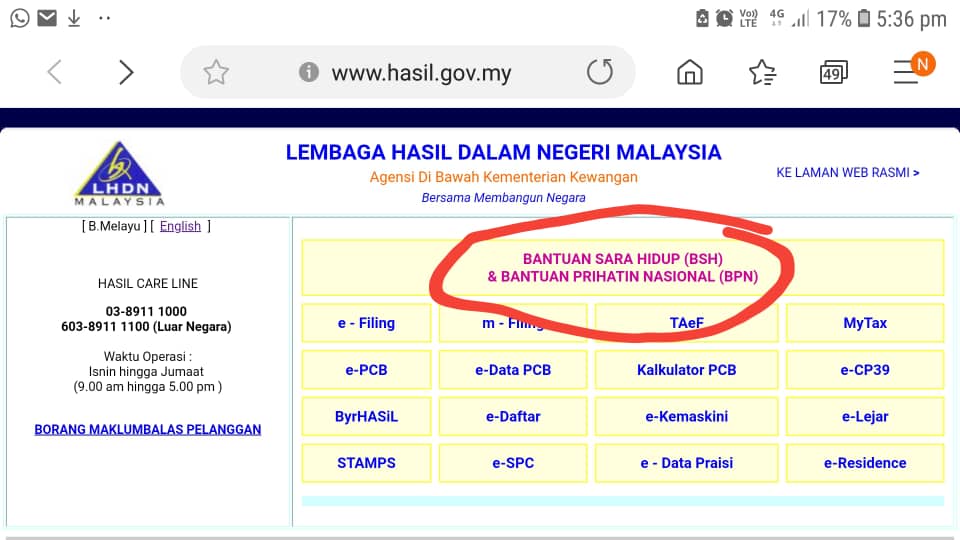Open the MyTax button
This screenshot has height=540, width=960.
coord(864,323)
